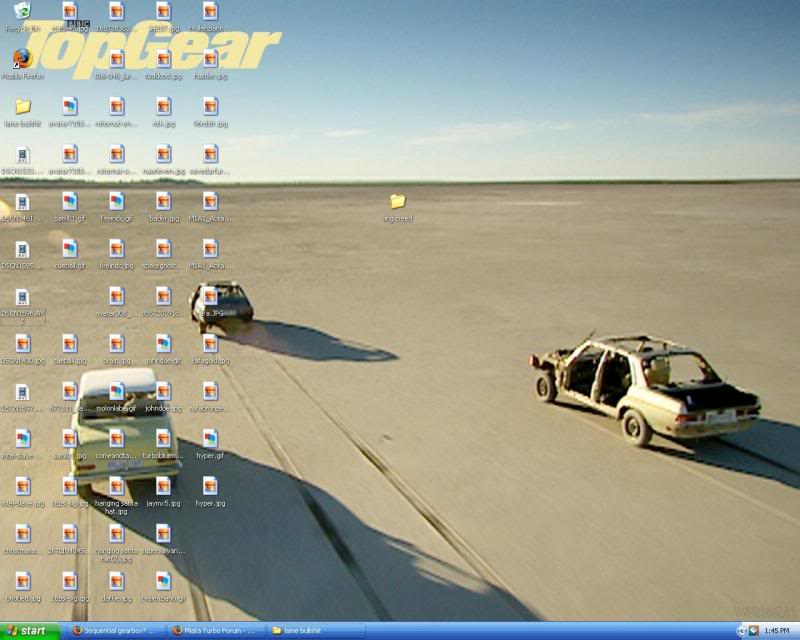Open jaymx5.jpg
The width and height of the screenshot is (800, 640).
coord(163,487)
